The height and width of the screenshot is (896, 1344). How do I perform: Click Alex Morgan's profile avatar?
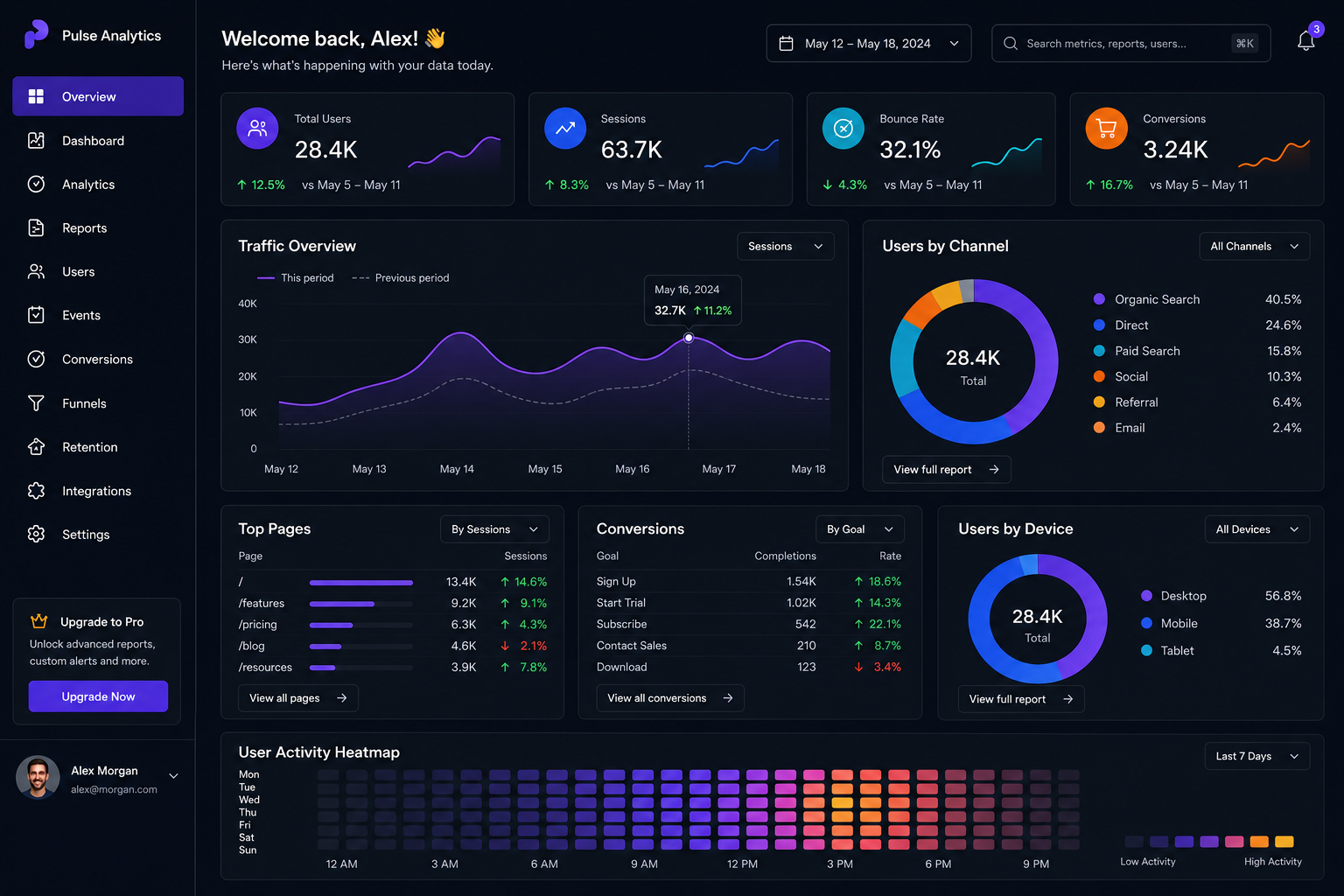38,777
